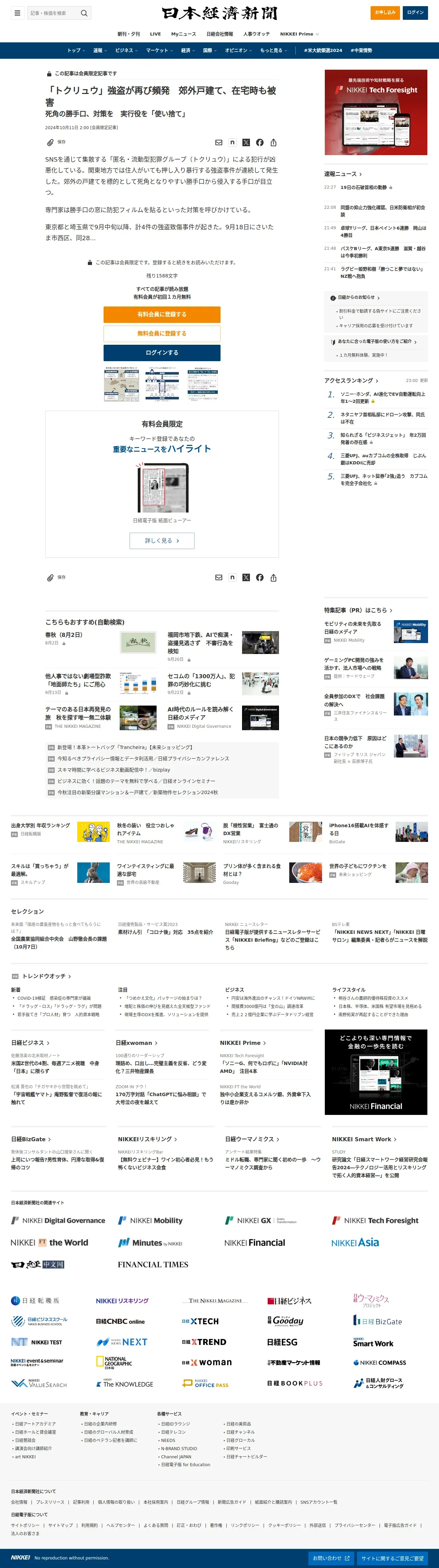This screenshot has width=439, height=1568.
Task: Open the National Geographic logo
Action: pyautogui.click(x=114, y=1363)
